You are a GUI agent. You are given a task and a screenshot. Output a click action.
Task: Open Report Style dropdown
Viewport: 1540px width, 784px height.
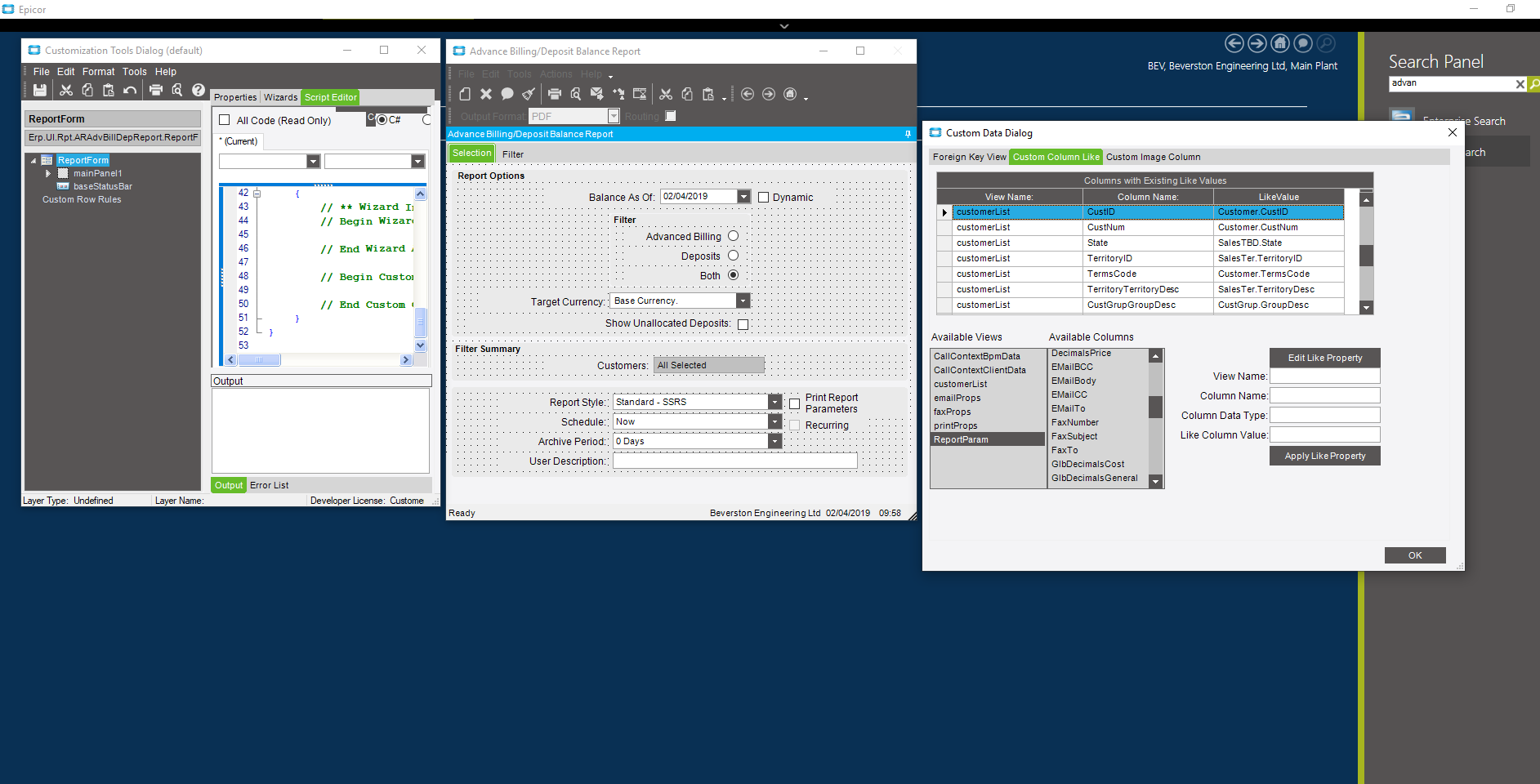[x=774, y=402]
